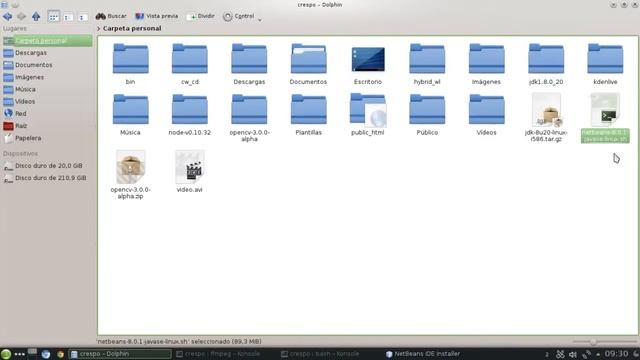The height and width of the screenshot is (360, 640).
Task: Select the Plantillas folder
Action: pos(309,109)
